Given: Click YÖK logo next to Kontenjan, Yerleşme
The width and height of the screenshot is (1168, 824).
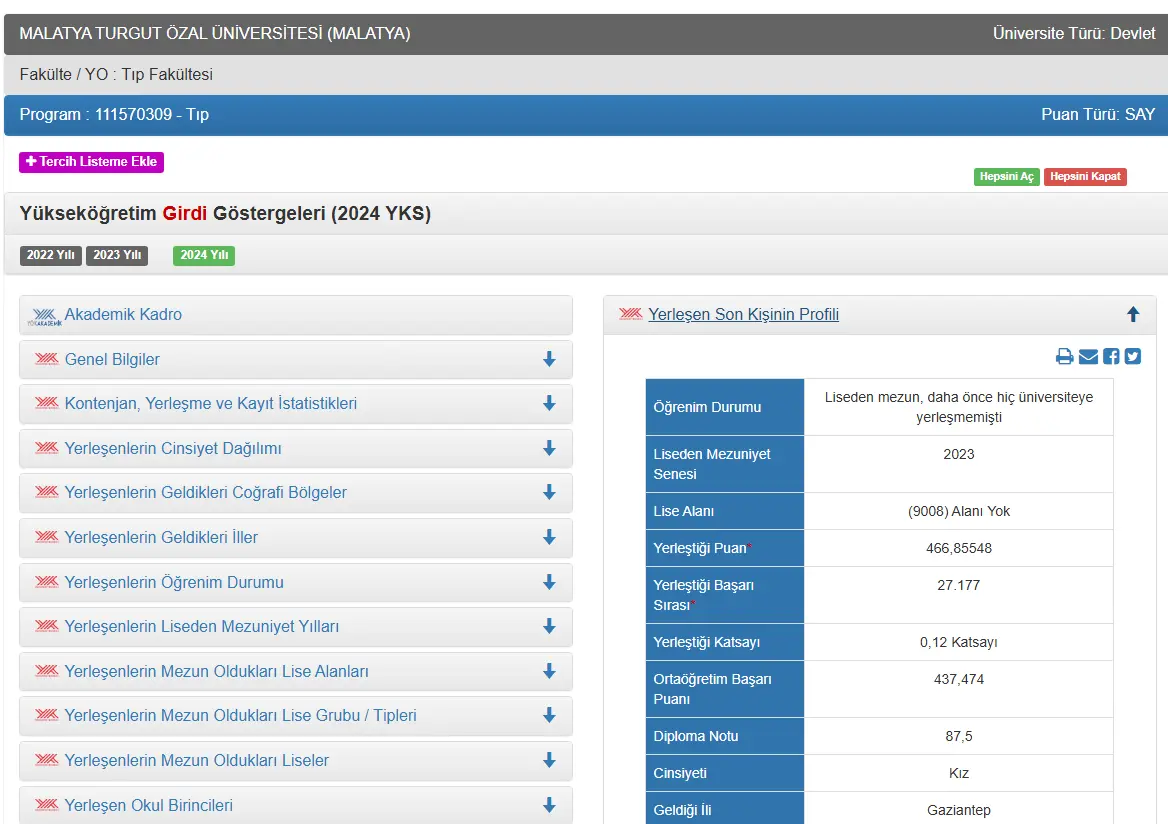Looking at the screenshot, I should tap(46, 402).
